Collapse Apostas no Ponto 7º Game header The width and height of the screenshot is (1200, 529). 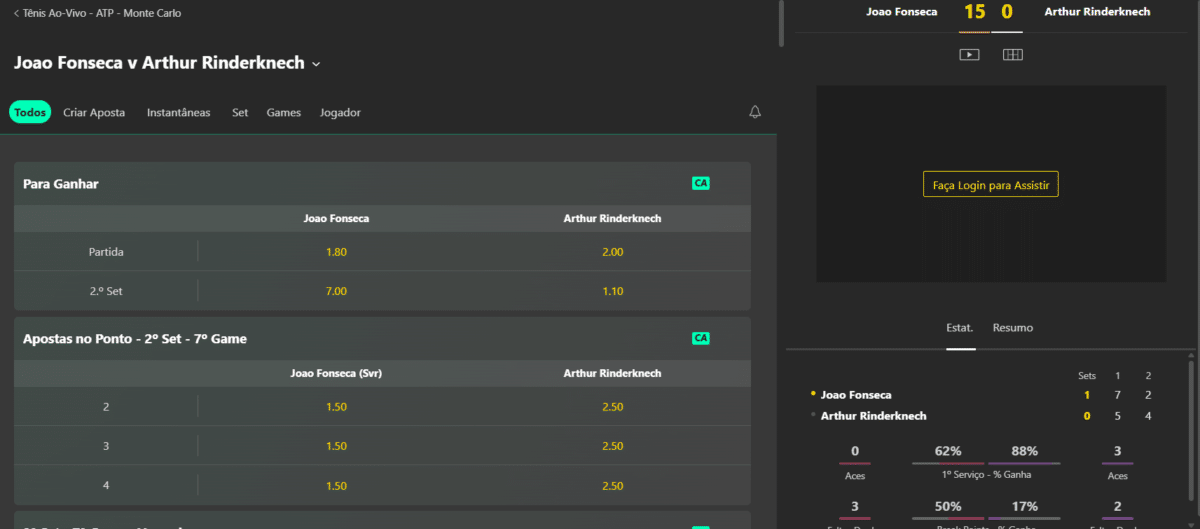pyautogui.click(x=382, y=339)
